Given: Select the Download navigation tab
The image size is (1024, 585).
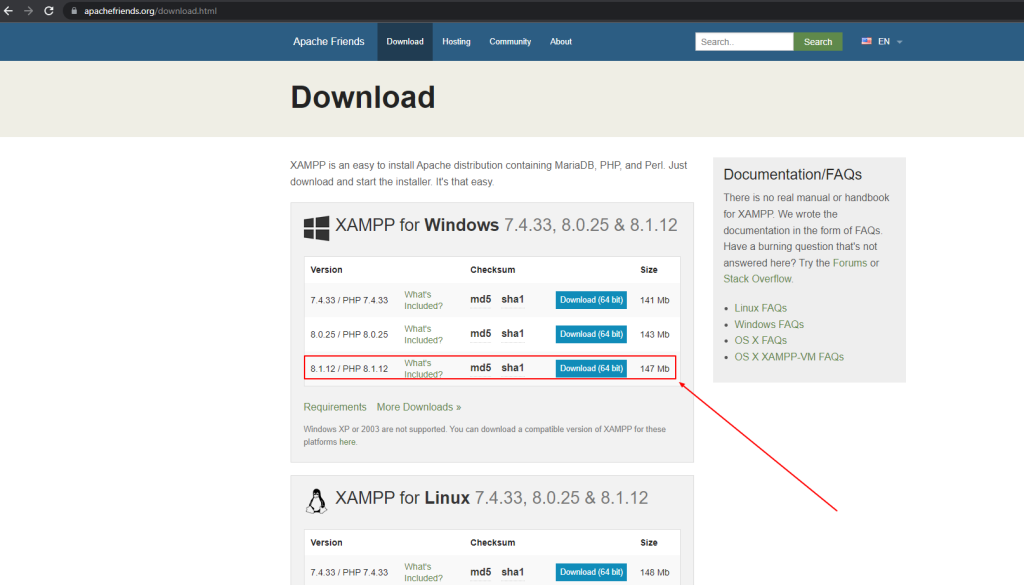Looking at the screenshot, I should click(405, 41).
